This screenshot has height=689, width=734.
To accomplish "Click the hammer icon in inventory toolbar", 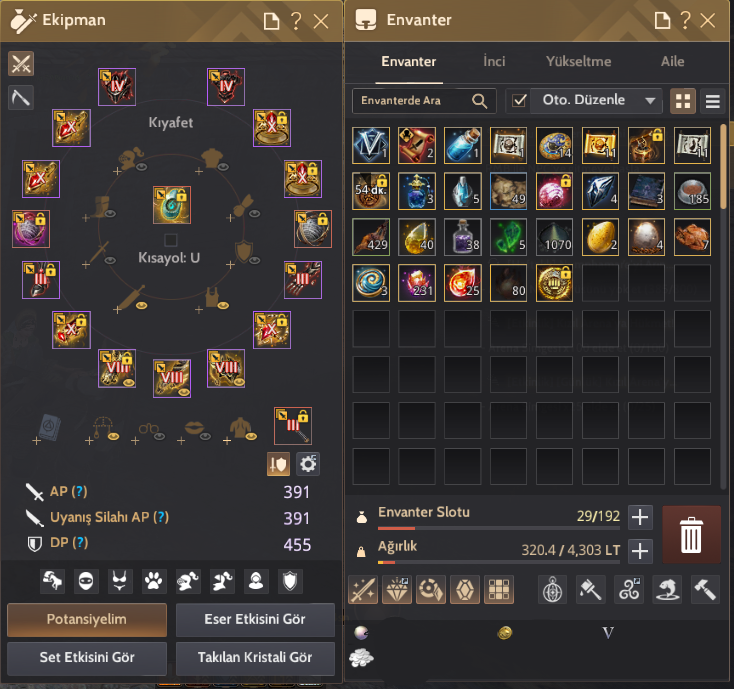I will tap(705, 589).
